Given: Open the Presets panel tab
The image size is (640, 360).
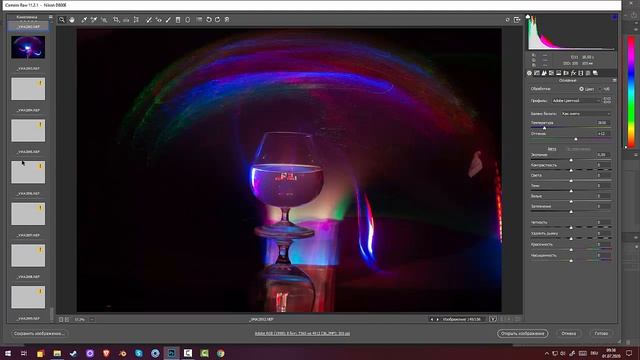Looking at the screenshot, I should pos(588,73).
